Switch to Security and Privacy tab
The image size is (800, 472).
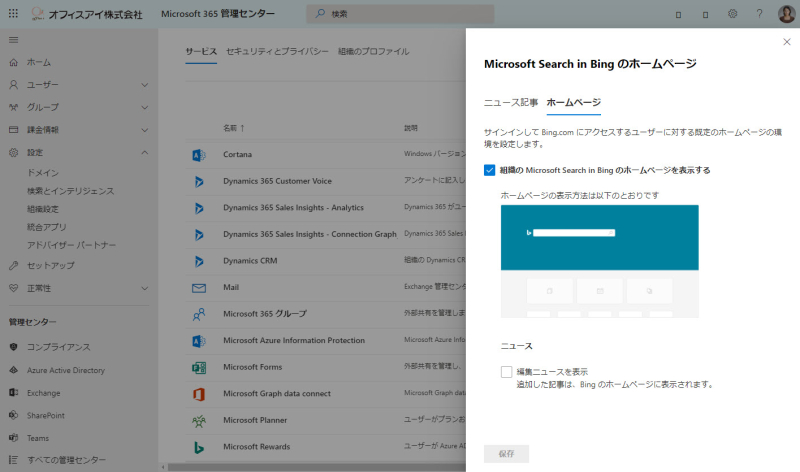277,51
